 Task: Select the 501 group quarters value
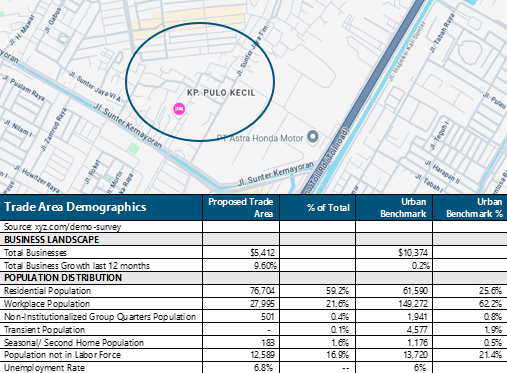click(x=268, y=316)
